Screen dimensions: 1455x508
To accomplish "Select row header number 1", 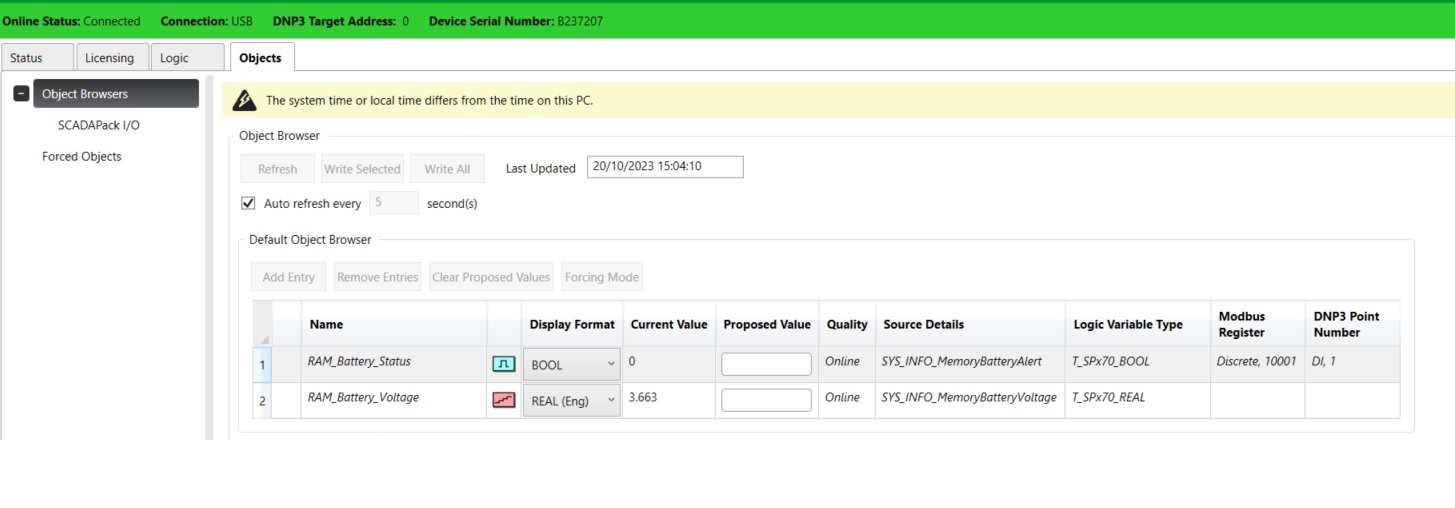I will 262,365.
